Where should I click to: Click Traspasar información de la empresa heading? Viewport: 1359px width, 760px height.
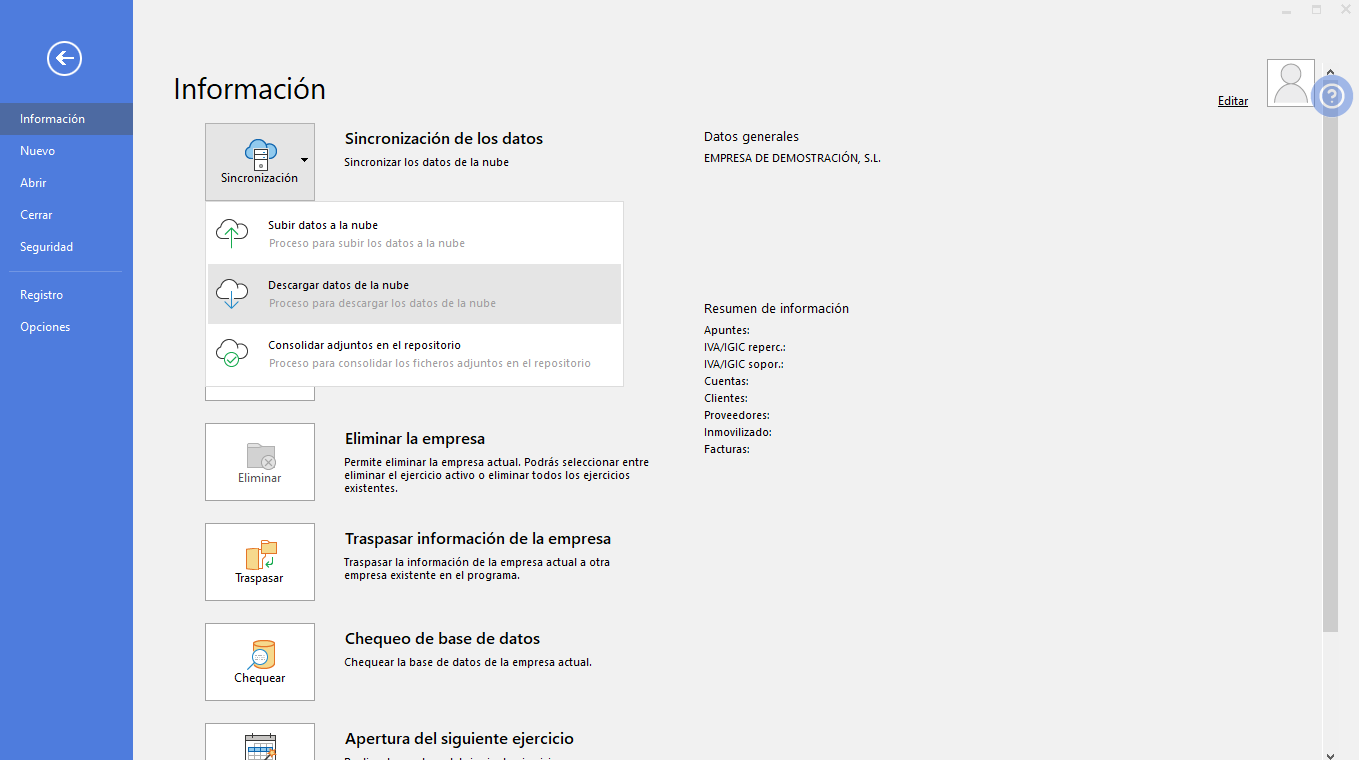478,539
